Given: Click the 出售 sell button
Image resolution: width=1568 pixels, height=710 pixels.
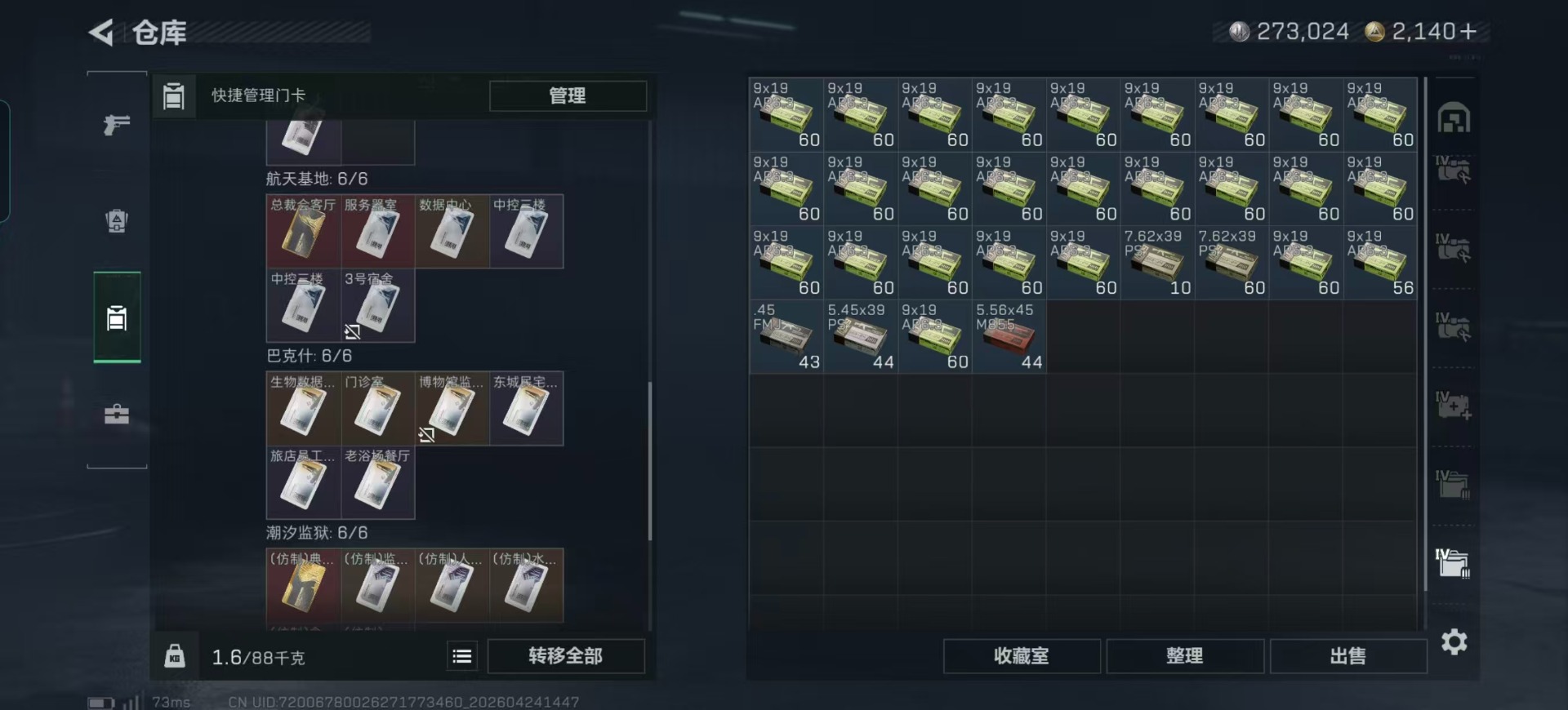Looking at the screenshot, I should tap(1348, 656).
